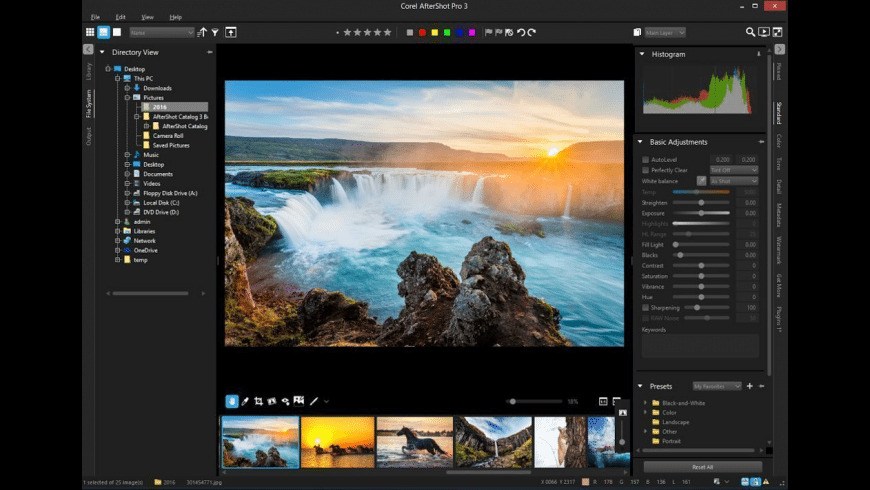Screen dimensions: 870x490
Task: Switch to thumbnail grid view
Action: coord(90,32)
